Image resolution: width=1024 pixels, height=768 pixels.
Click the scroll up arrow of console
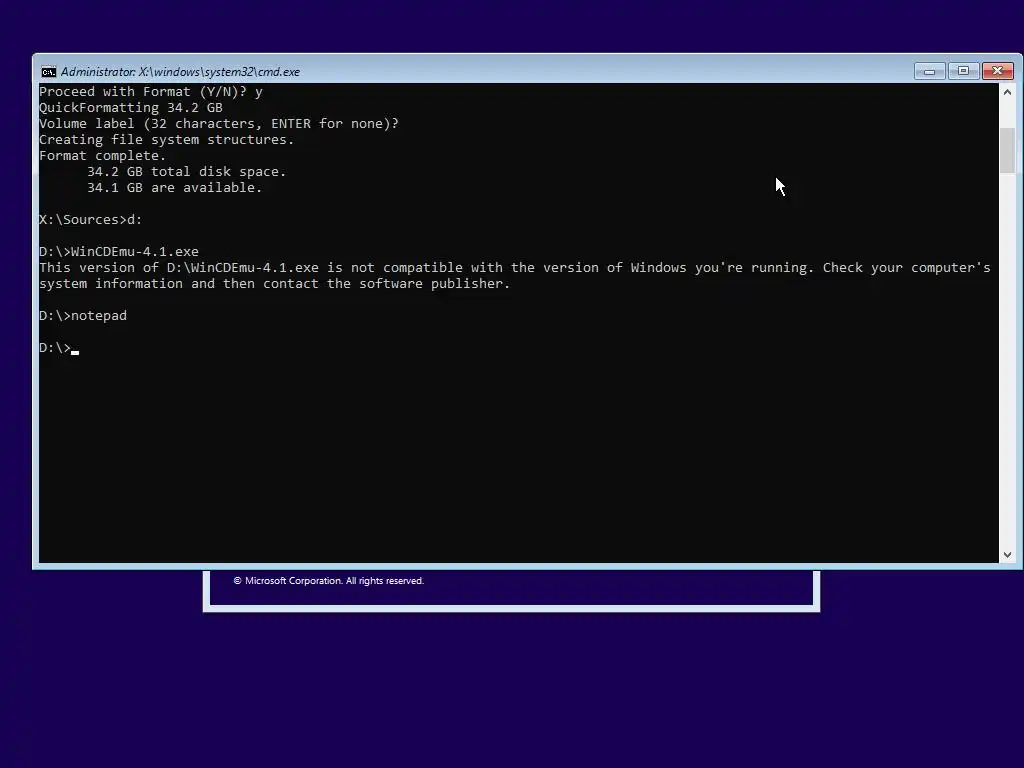click(1007, 92)
